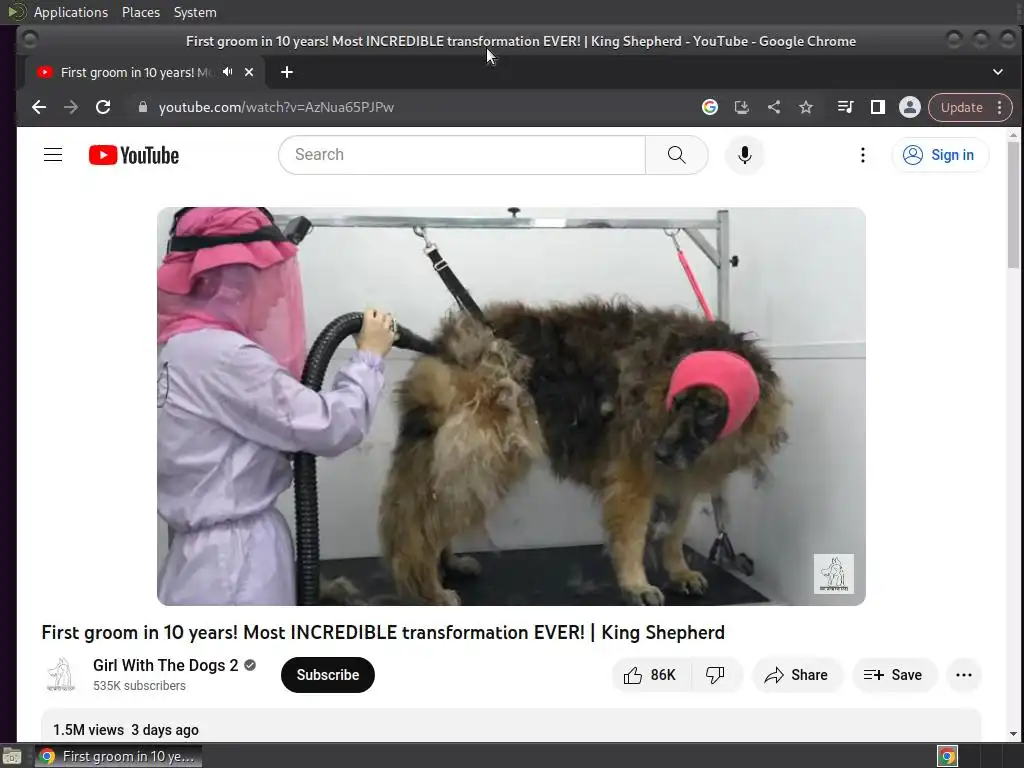Click channel watermark in video corner

(x=833, y=573)
